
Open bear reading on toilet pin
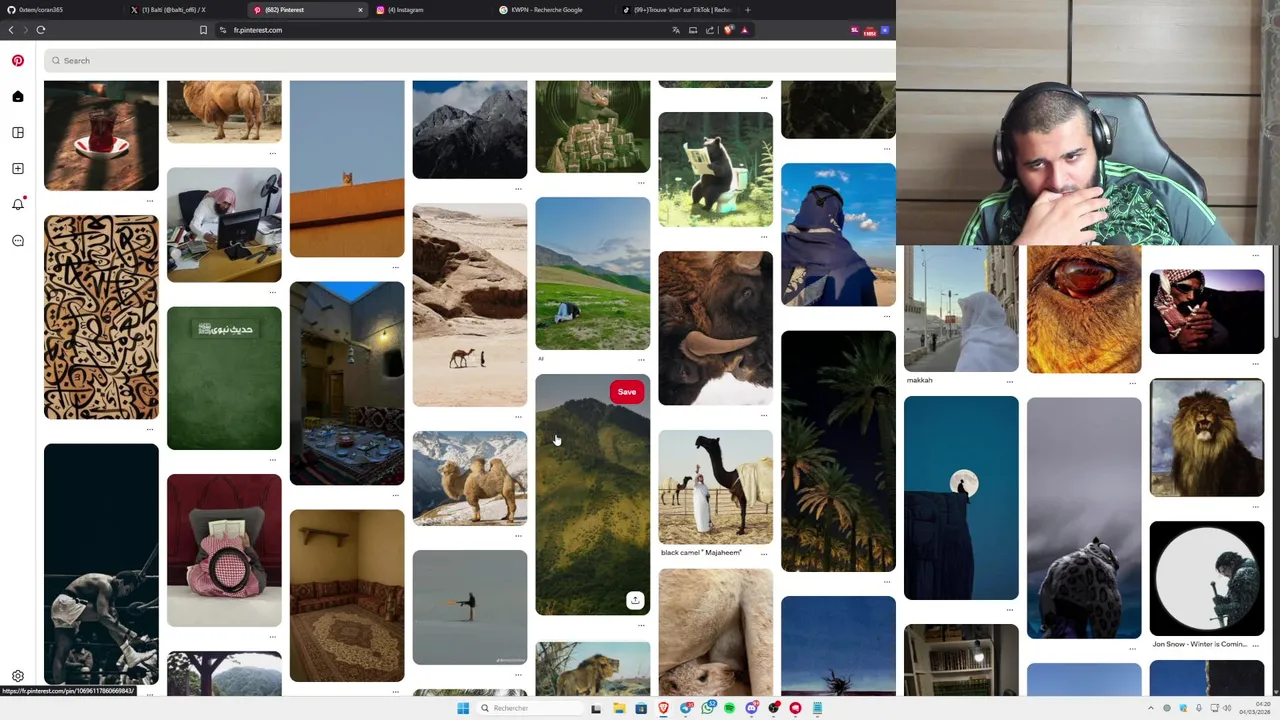[x=715, y=170]
